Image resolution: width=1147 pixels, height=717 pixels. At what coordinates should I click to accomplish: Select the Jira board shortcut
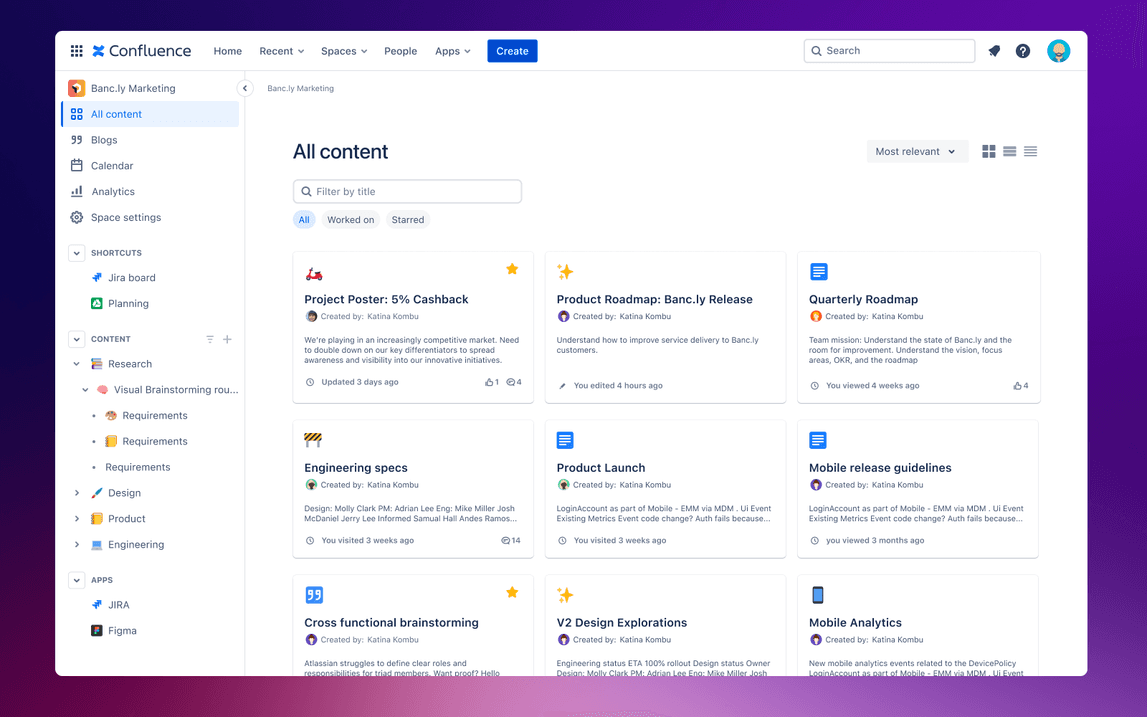click(x=125, y=277)
